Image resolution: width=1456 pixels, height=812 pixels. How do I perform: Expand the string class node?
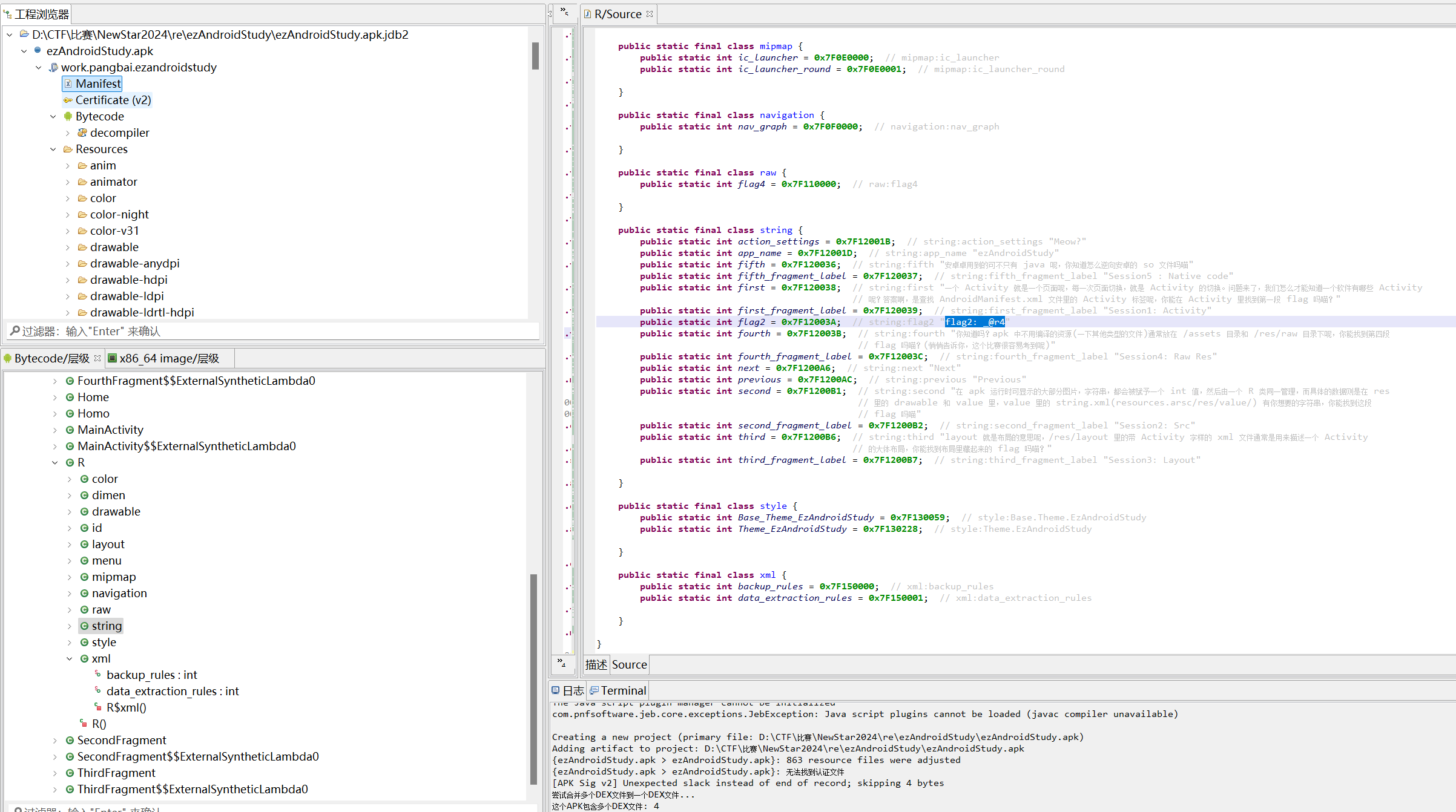point(70,626)
